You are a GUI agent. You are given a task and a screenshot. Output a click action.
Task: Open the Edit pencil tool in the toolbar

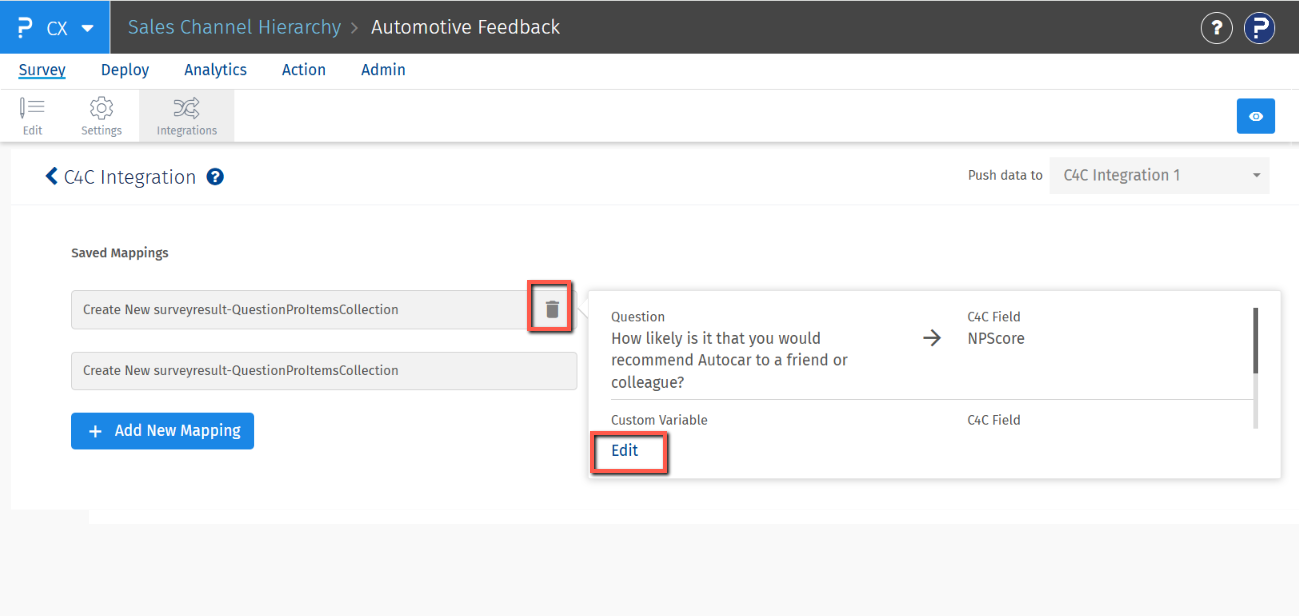point(32,115)
